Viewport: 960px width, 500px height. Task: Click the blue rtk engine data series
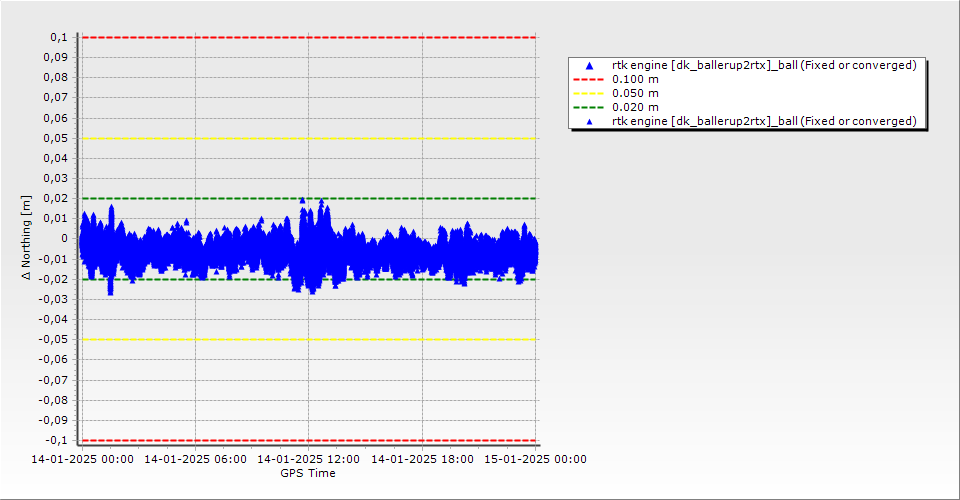coord(309,248)
